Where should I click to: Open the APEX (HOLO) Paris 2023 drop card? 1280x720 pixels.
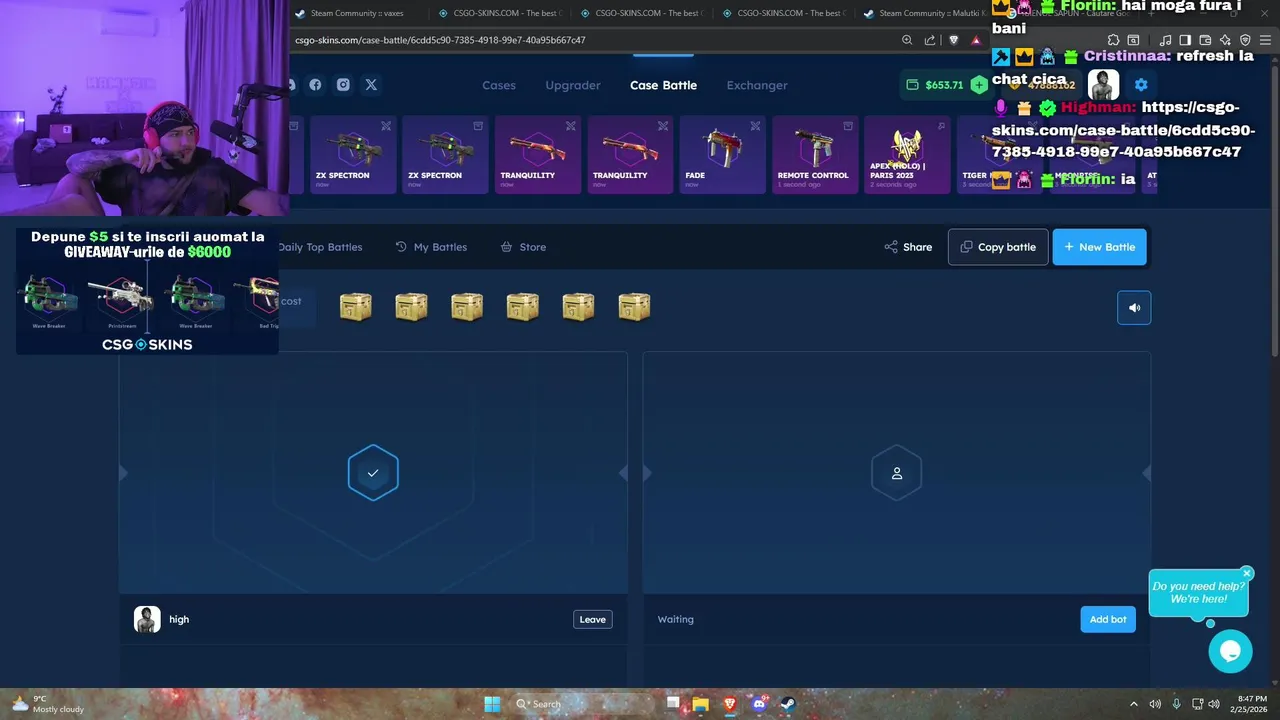tap(907, 155)
